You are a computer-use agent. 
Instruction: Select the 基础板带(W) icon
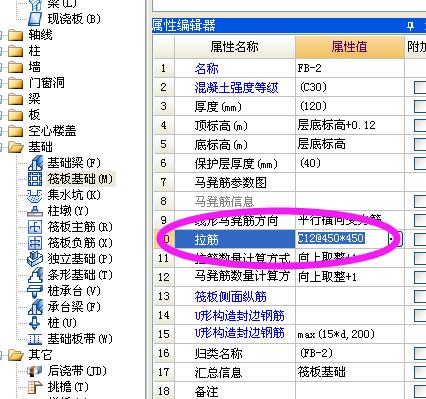[35, 339]
